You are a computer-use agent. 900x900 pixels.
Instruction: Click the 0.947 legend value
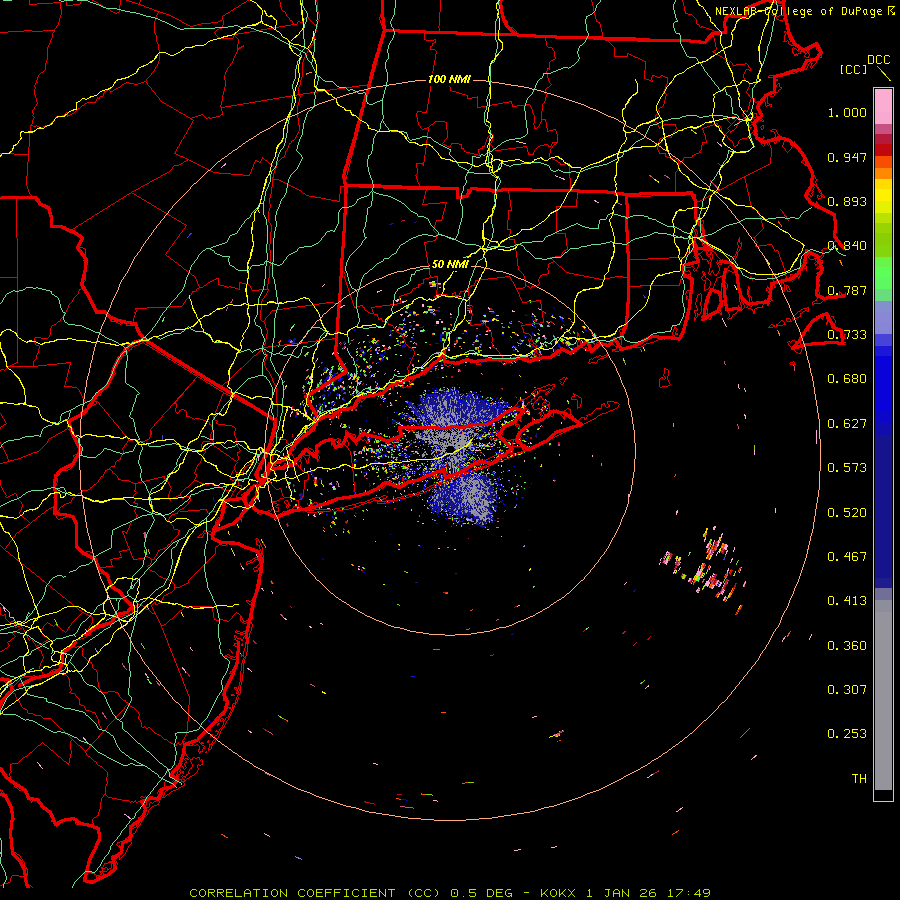coord(847,157)
